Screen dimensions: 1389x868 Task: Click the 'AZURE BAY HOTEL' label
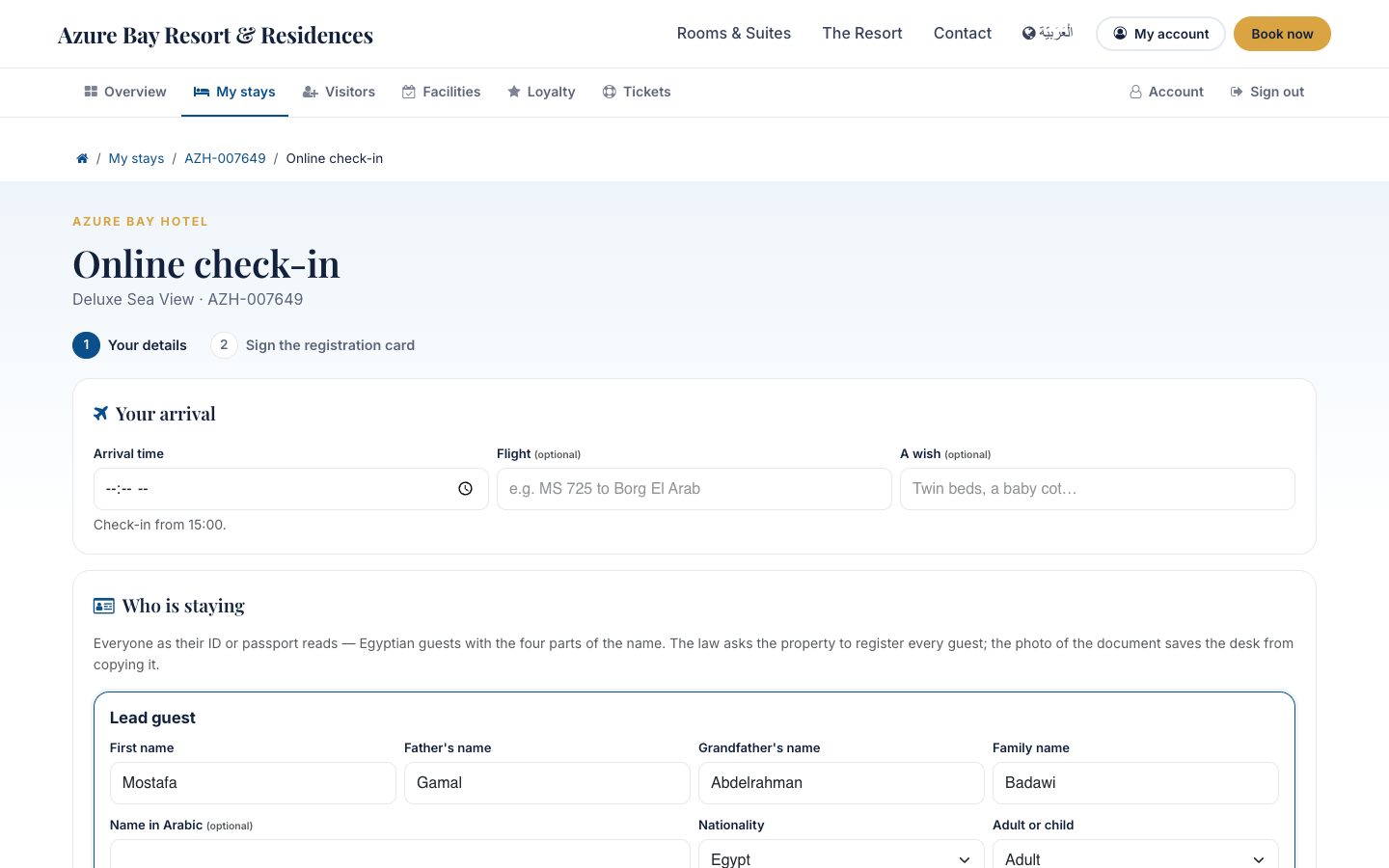(x=141, y=222)
